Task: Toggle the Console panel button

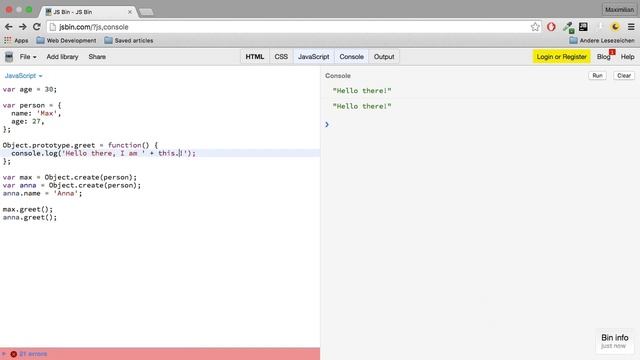Action: (x=351, y=57)
